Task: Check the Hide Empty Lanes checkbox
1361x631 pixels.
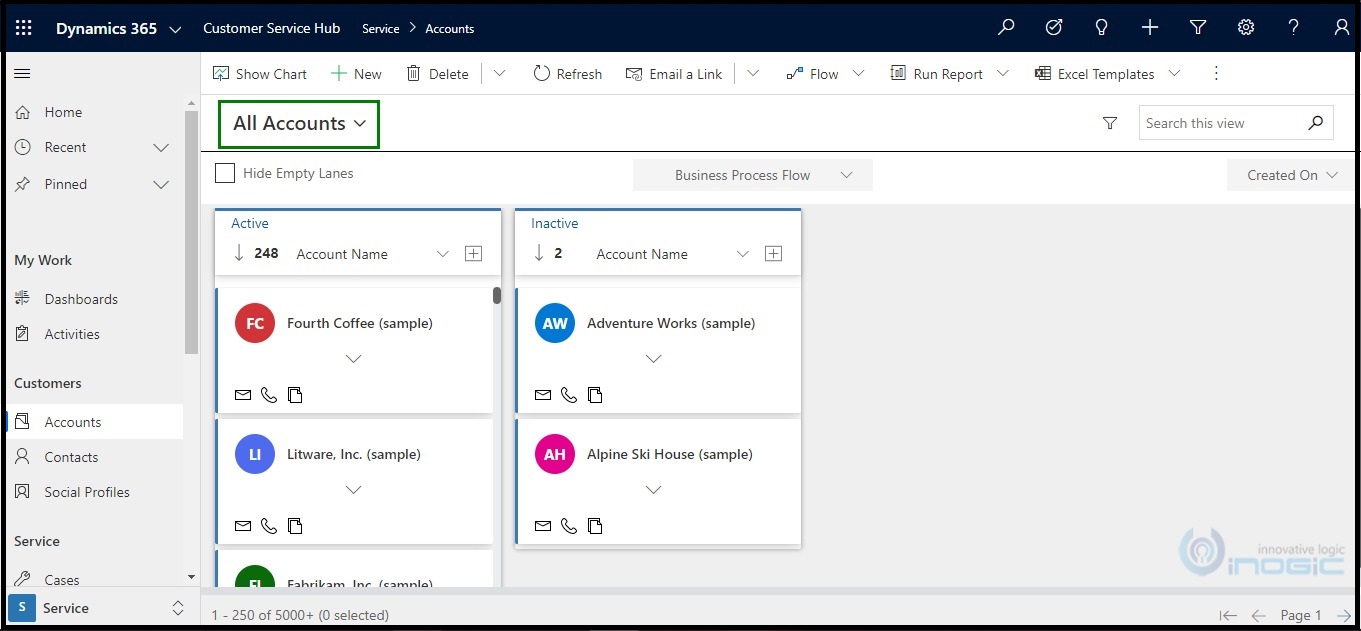Action: pyautogui.click(x=225, y=173)
